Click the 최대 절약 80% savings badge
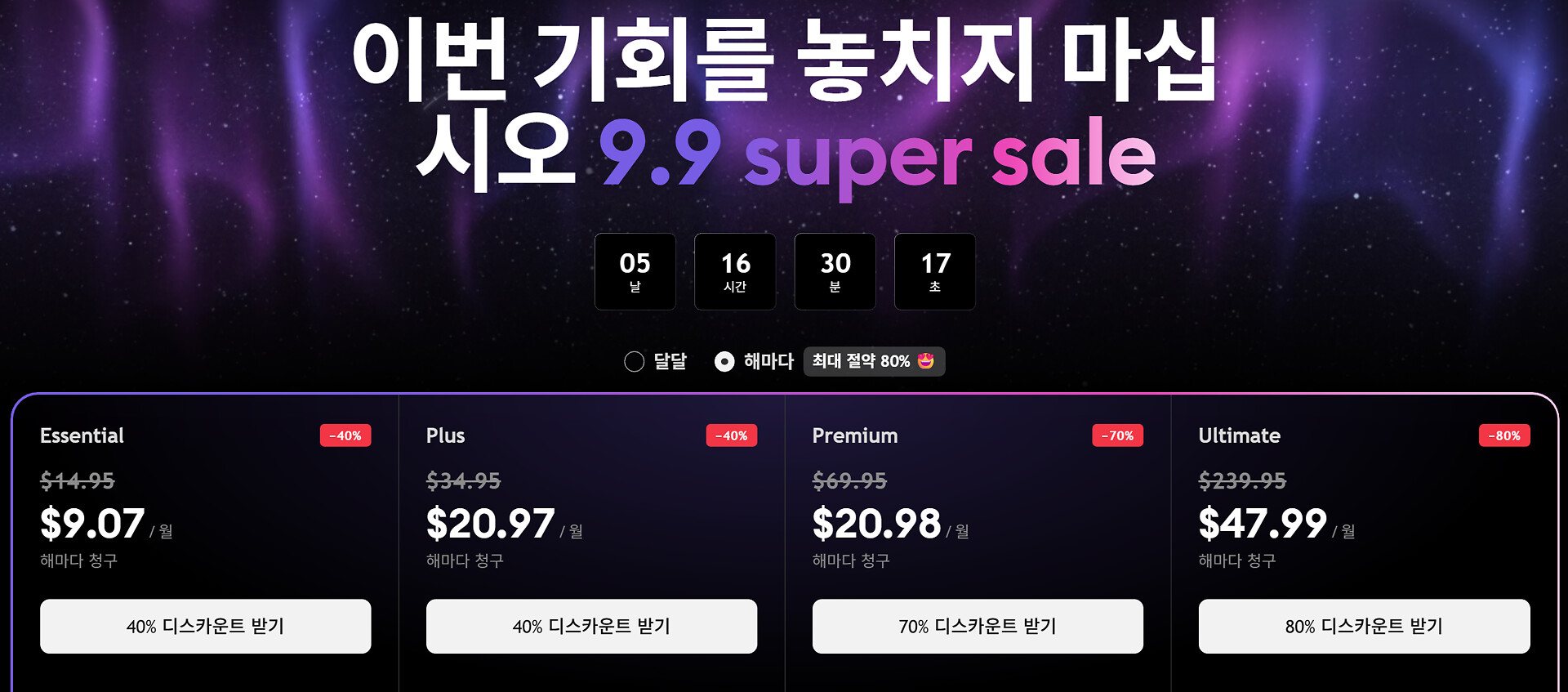The image size is (1568, 692). 874,362
